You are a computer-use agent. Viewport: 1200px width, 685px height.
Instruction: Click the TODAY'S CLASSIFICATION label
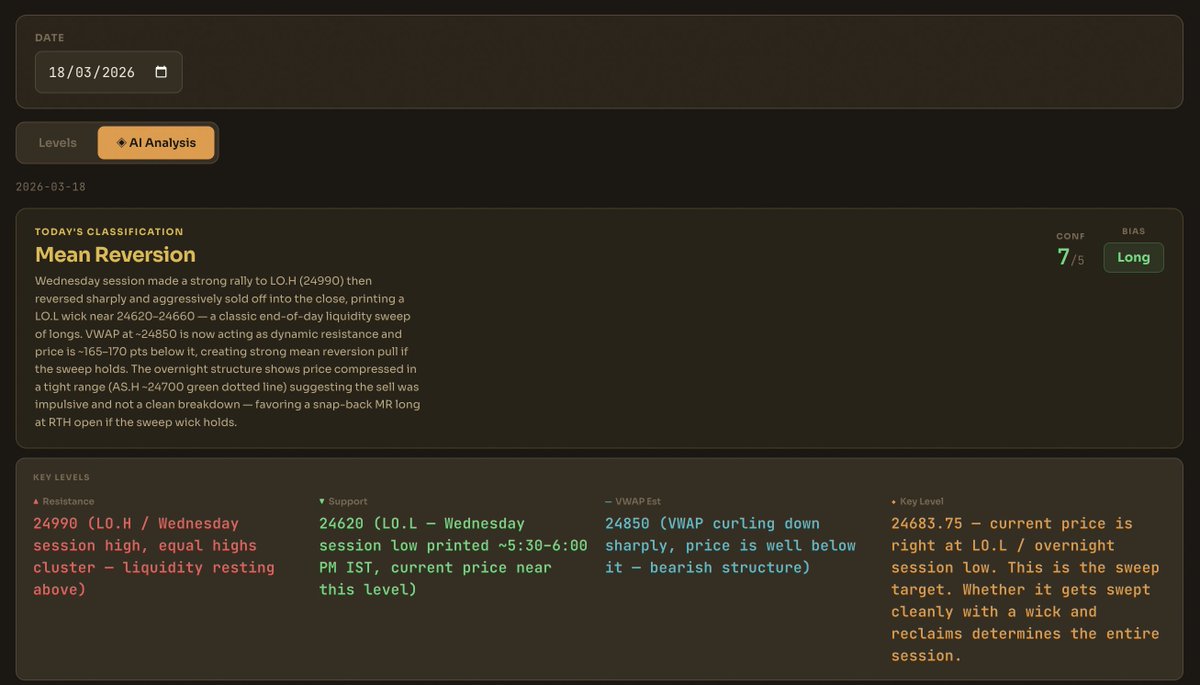click(x=109, y=232)
